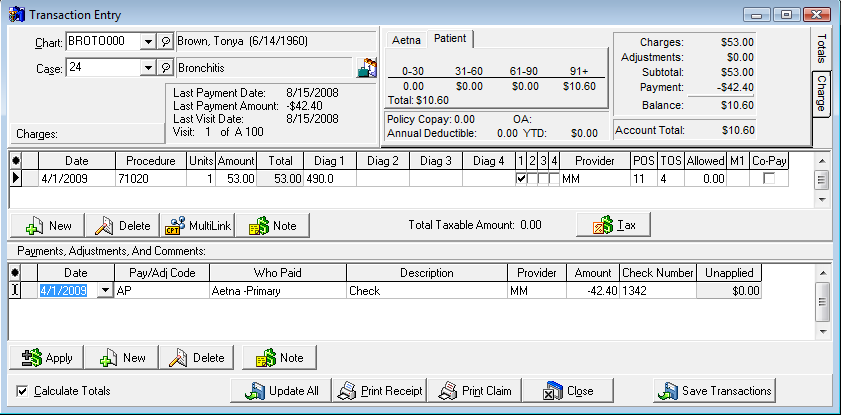Open the MultiLink CPT button

(197, 226)
